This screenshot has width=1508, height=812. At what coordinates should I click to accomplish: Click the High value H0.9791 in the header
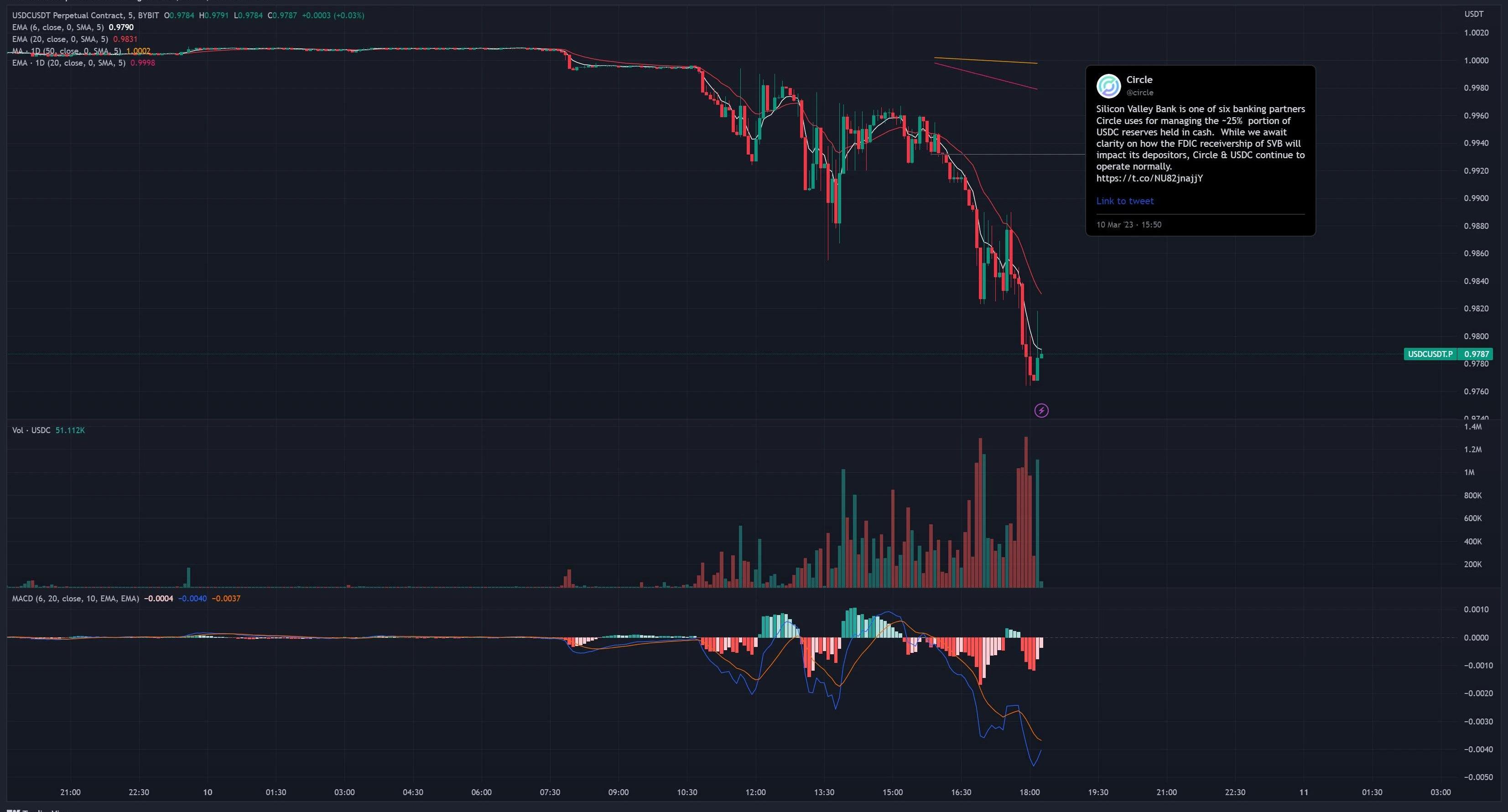(213, 15)
